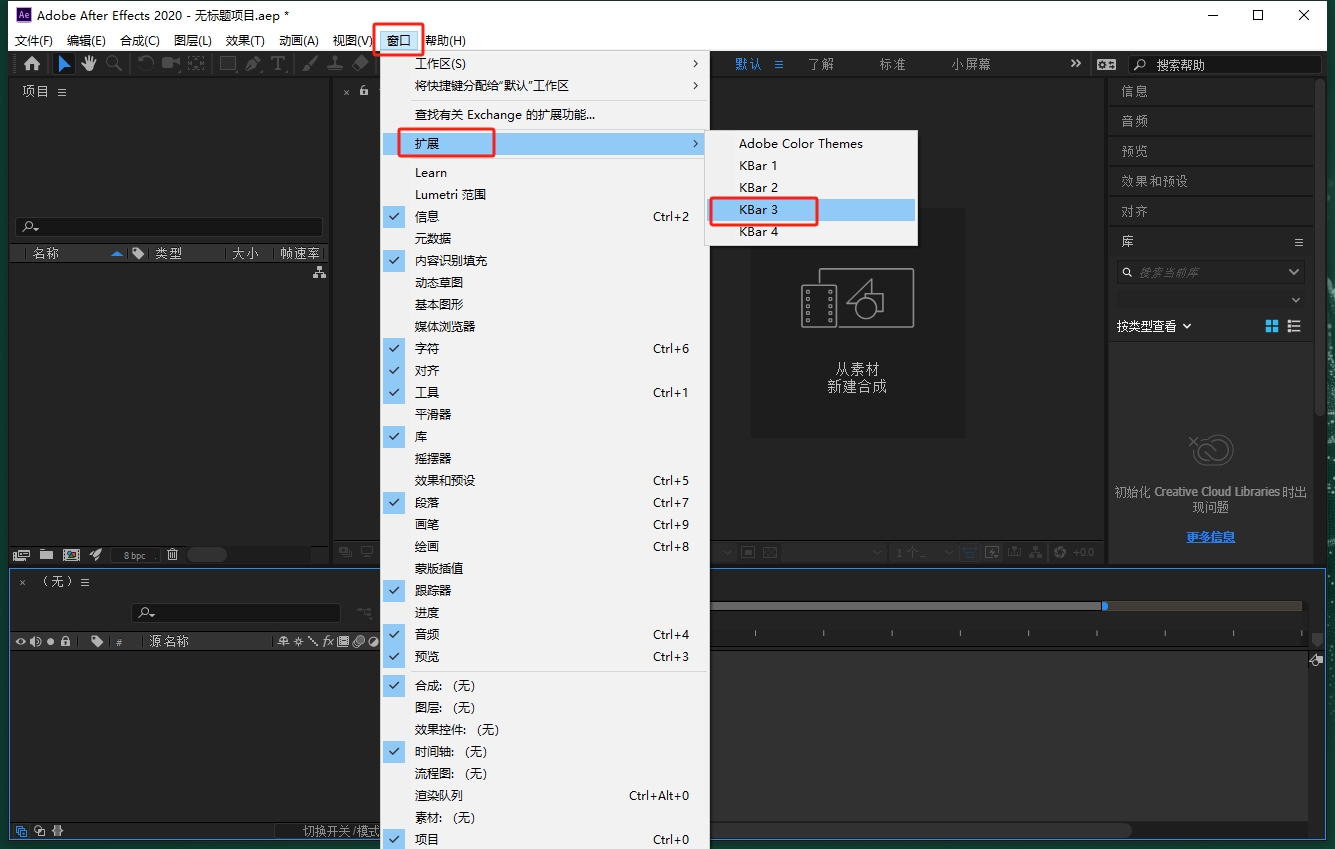Delete selected project items with trash icon
The width and height of the screenshot is (1335, 849).
coord(172,555)
